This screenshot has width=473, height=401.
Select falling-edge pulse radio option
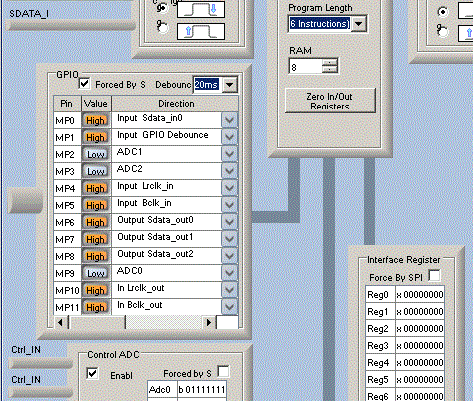[163, 9]
